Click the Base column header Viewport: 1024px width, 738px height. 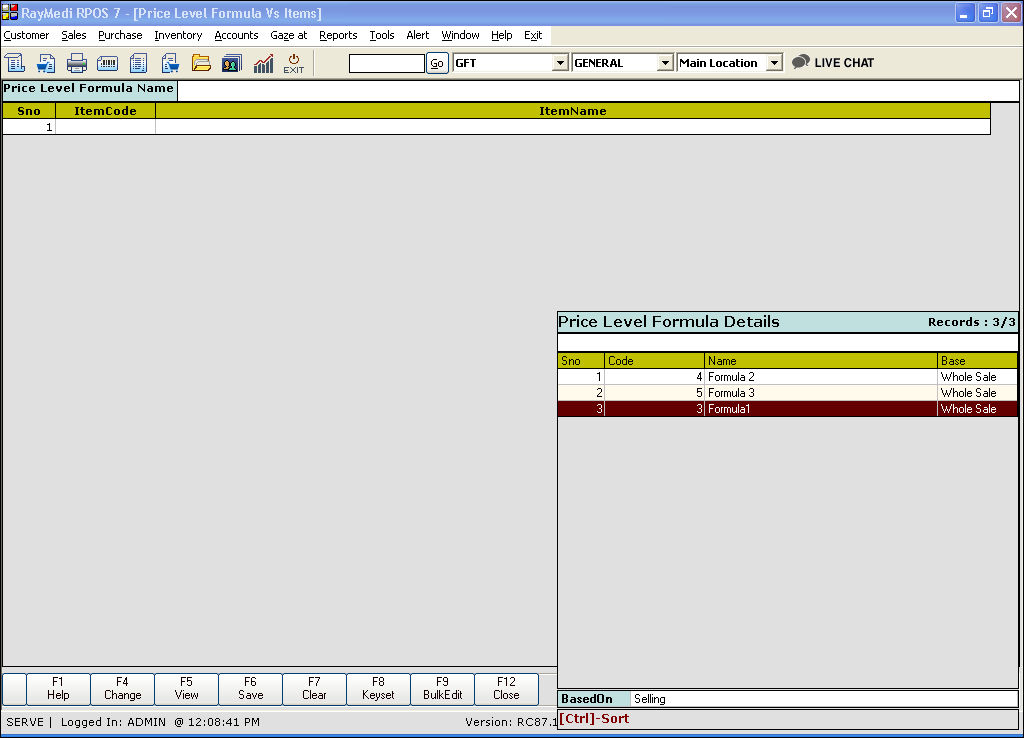click(978, 361)
